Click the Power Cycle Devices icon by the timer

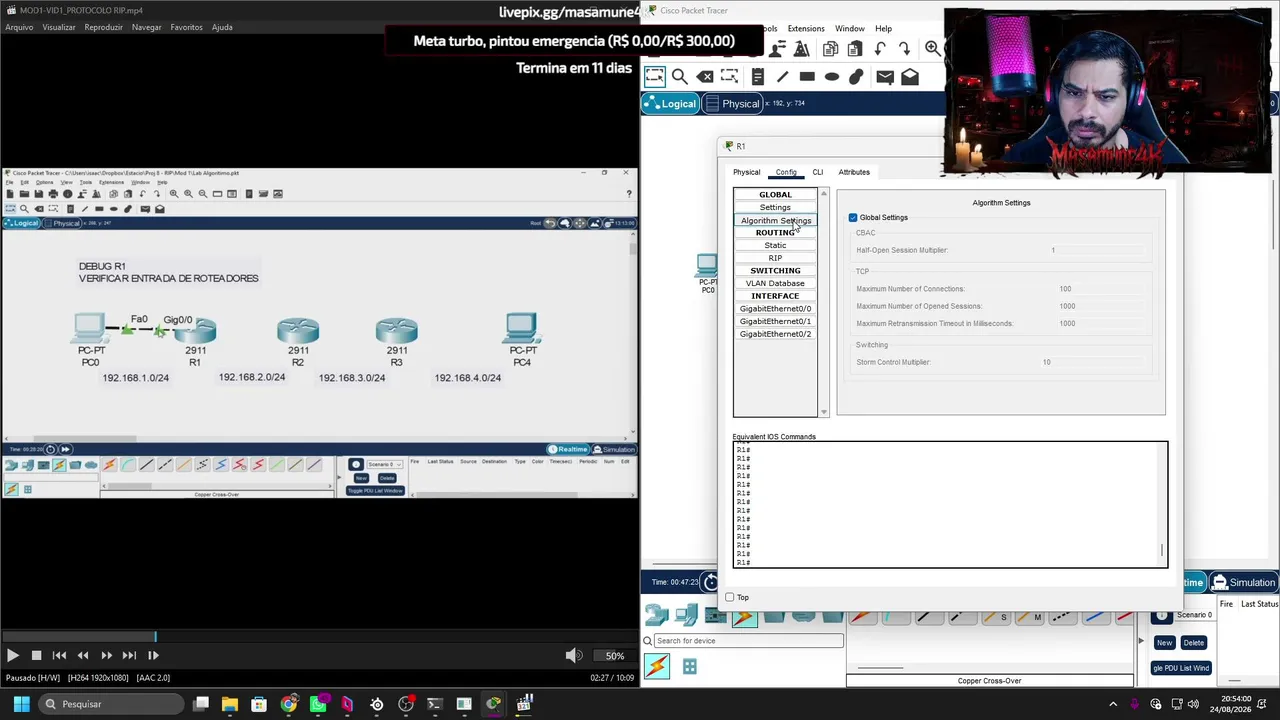710,582
